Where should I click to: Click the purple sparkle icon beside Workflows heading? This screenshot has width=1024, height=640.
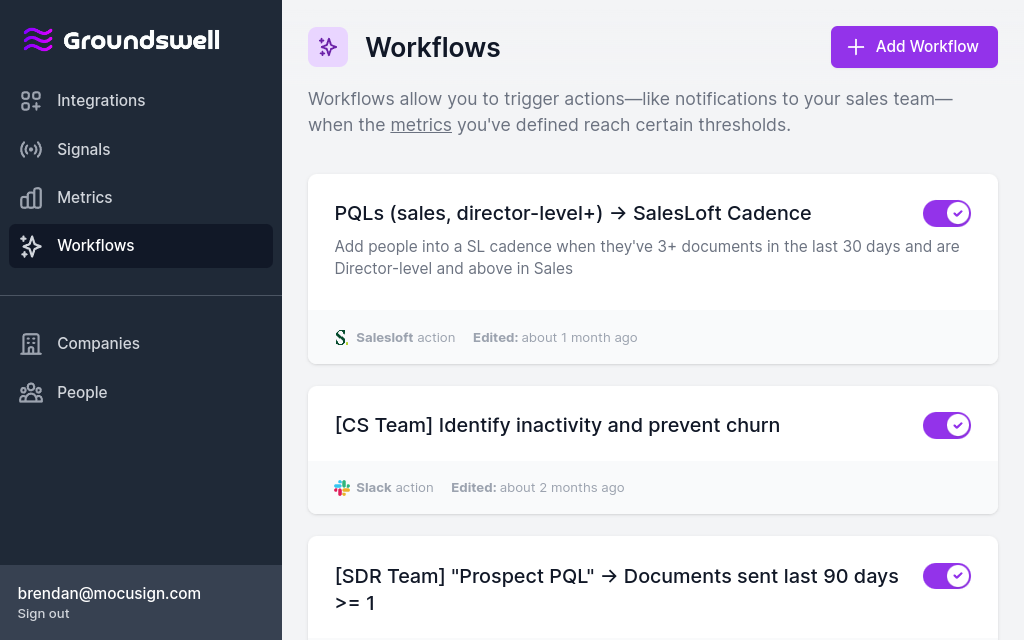tap(328, 47)
